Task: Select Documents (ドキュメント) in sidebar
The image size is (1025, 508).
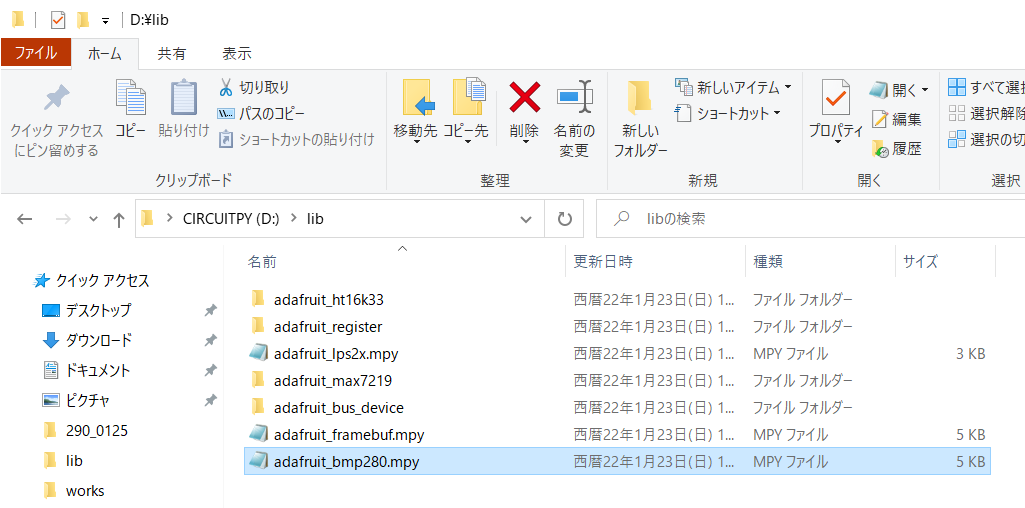Action: point(97,371)
